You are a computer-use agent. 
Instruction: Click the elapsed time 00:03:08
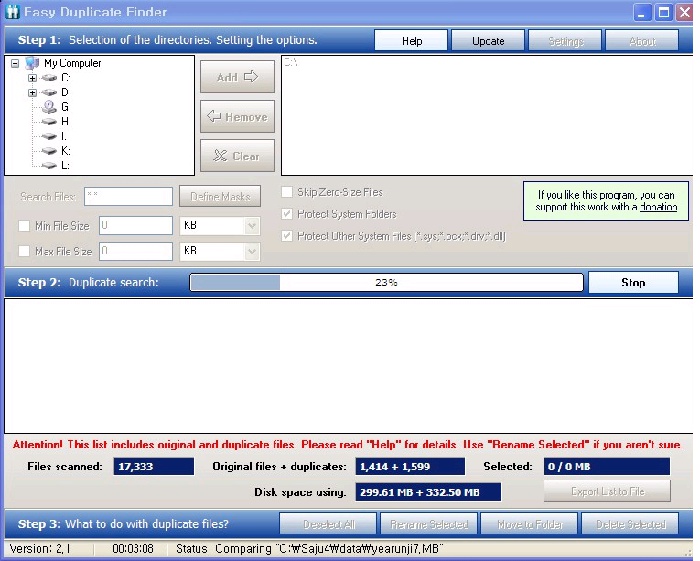pyautogui.click(x=133, y=549)
